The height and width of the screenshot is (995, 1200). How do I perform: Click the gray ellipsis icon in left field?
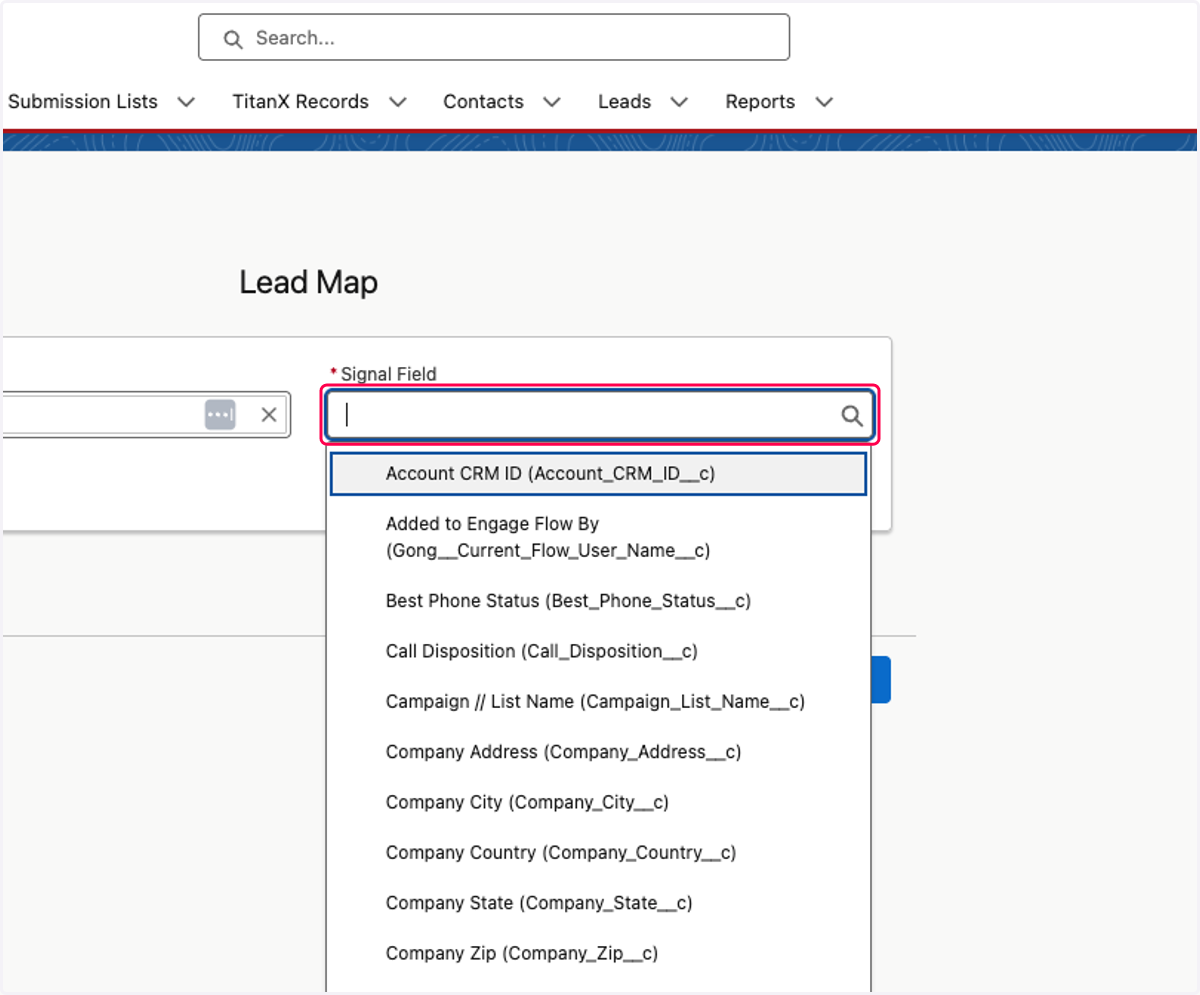(220, 415)
